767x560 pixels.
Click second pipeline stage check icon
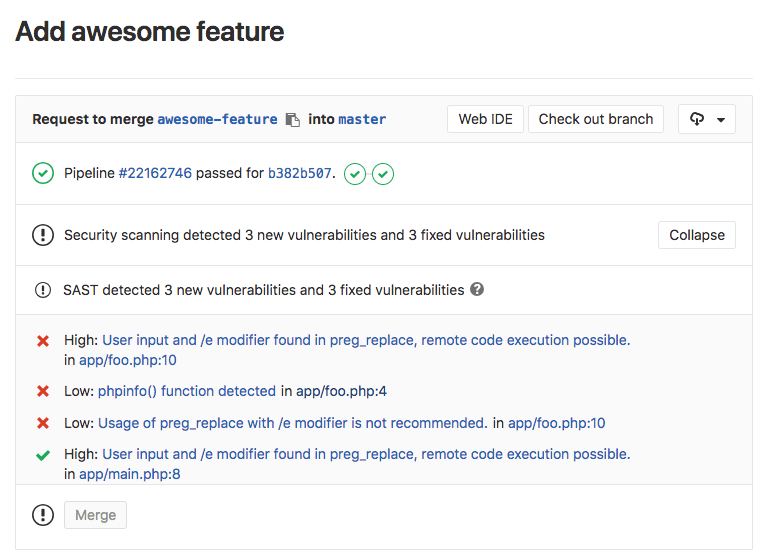pos(383,174)
